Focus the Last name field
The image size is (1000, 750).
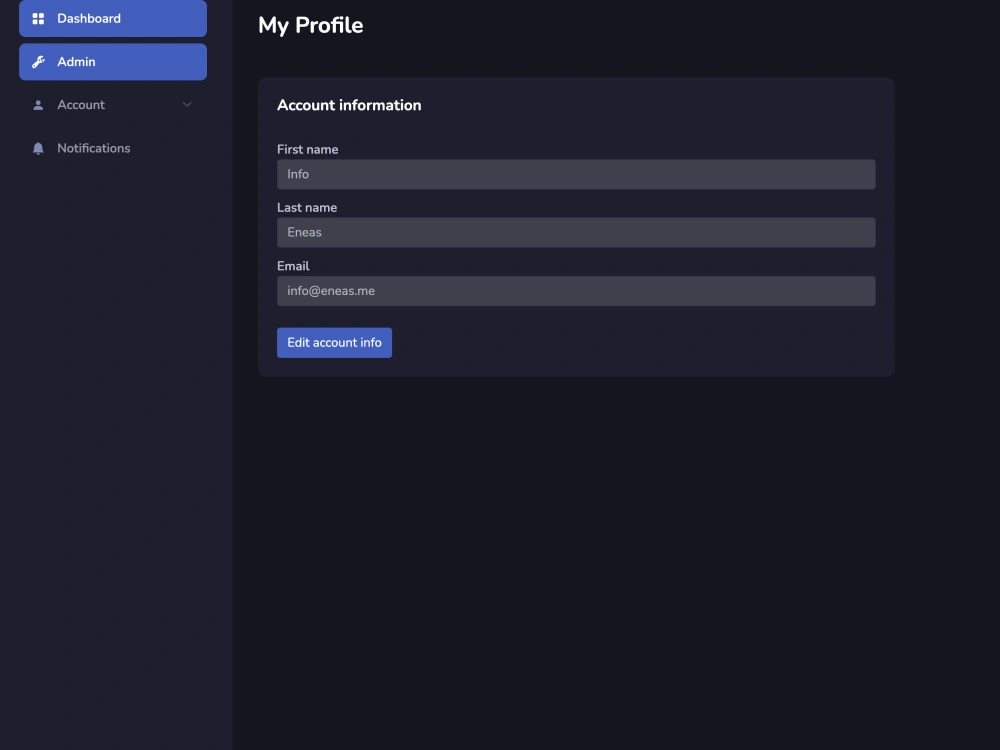click(x=576, y=233)
